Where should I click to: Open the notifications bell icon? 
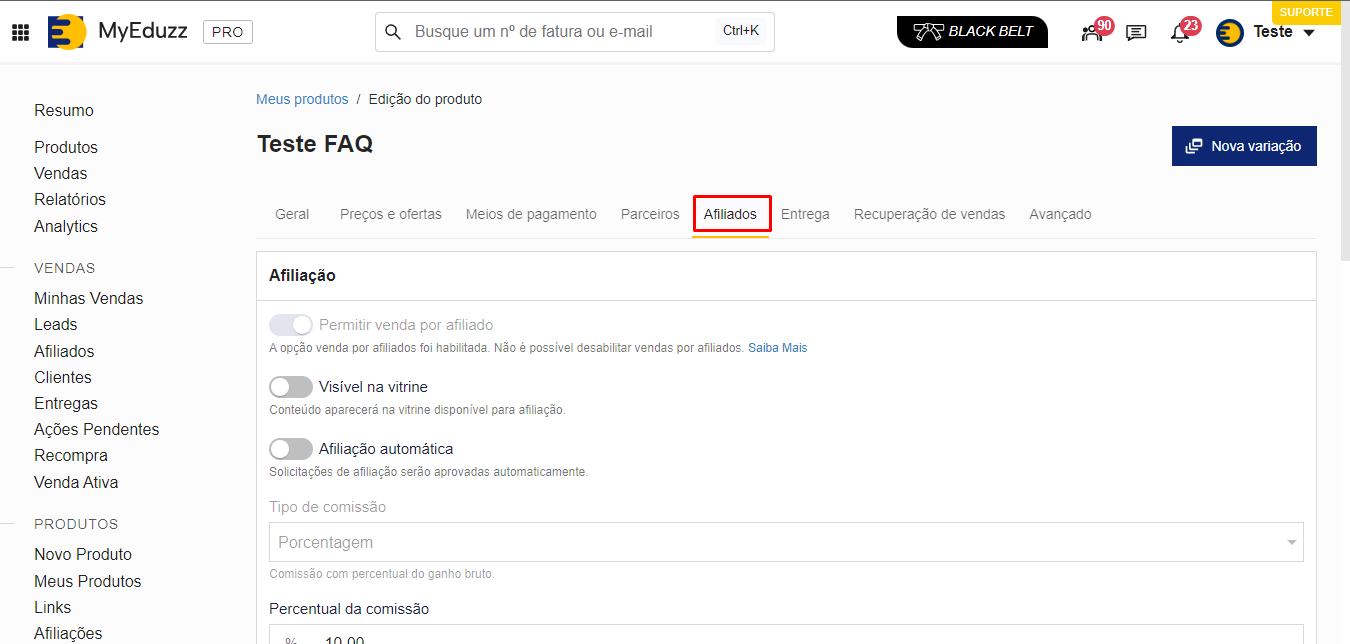click(1180, 33)
